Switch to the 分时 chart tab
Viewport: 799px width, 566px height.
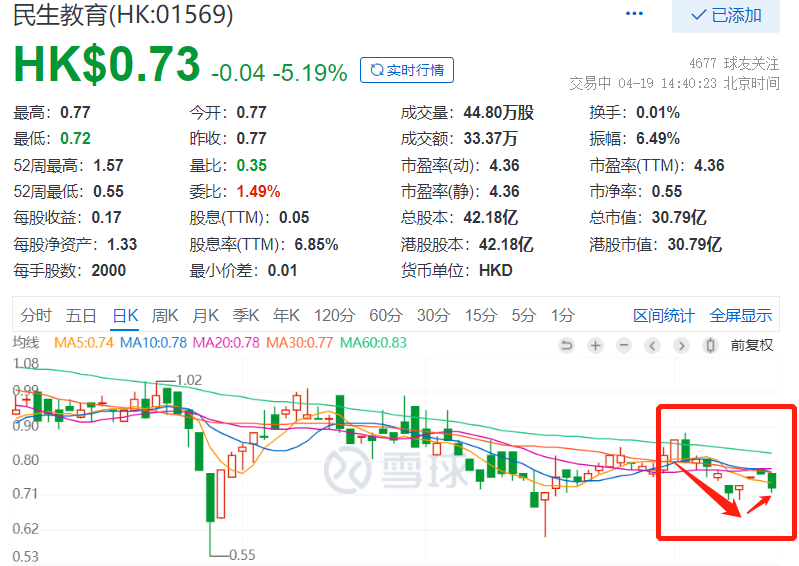(x=35, y=316)
